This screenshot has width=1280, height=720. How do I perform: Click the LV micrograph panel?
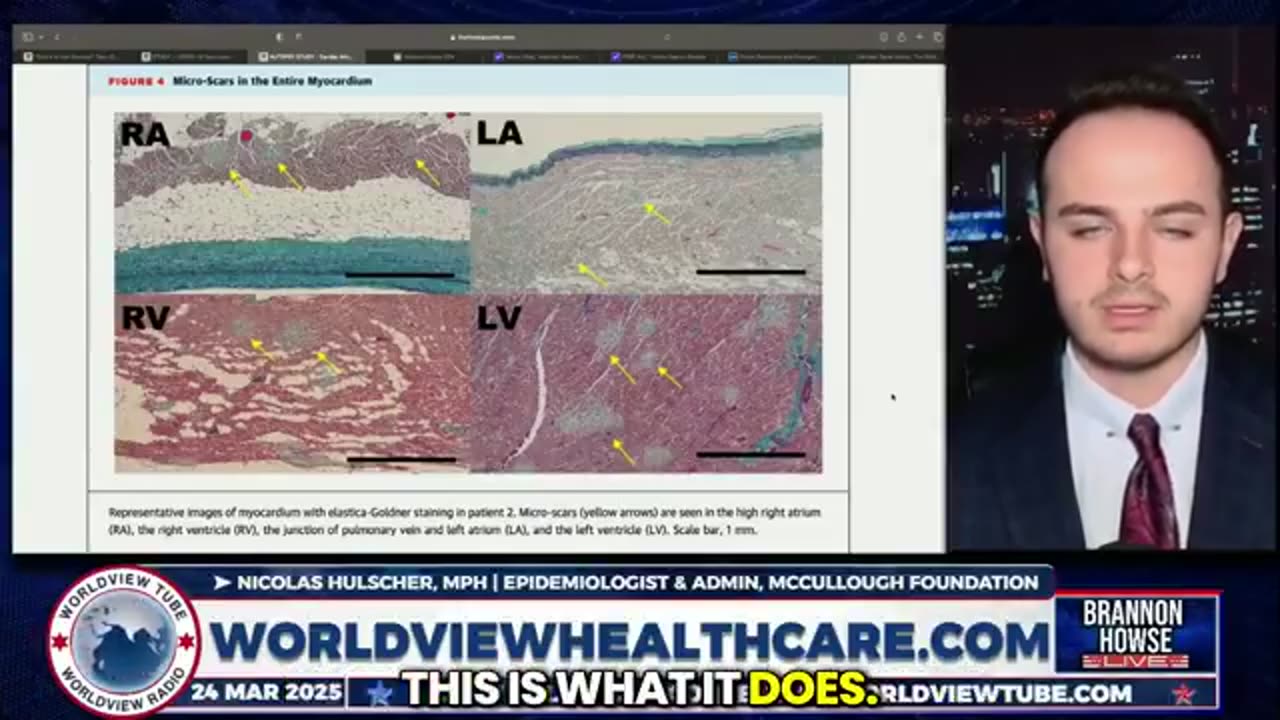click(x=646, y=383)
